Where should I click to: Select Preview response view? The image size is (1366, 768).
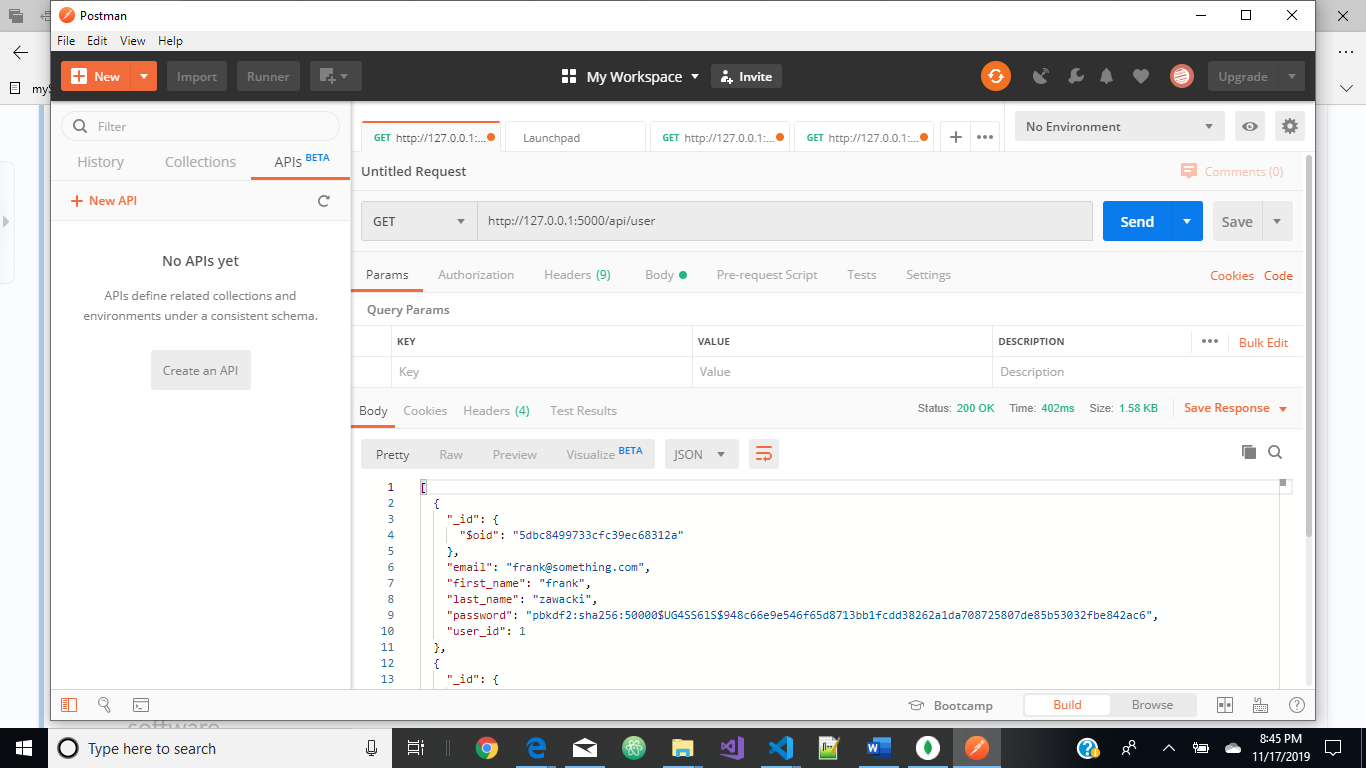point(515,454)
